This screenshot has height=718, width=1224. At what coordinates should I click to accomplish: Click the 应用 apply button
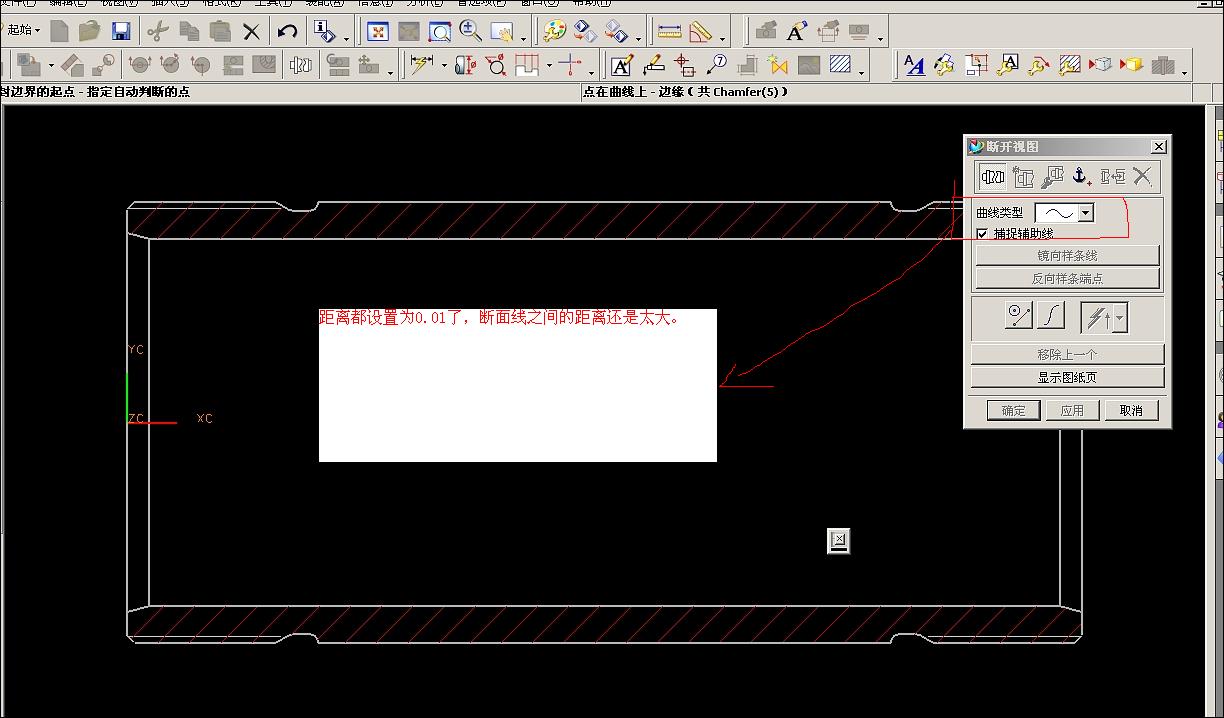[x=1072, y=411]
